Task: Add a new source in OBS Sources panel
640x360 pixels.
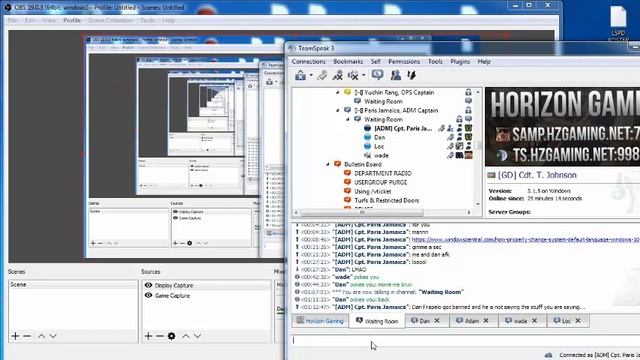Action: [x=148, y=336]
